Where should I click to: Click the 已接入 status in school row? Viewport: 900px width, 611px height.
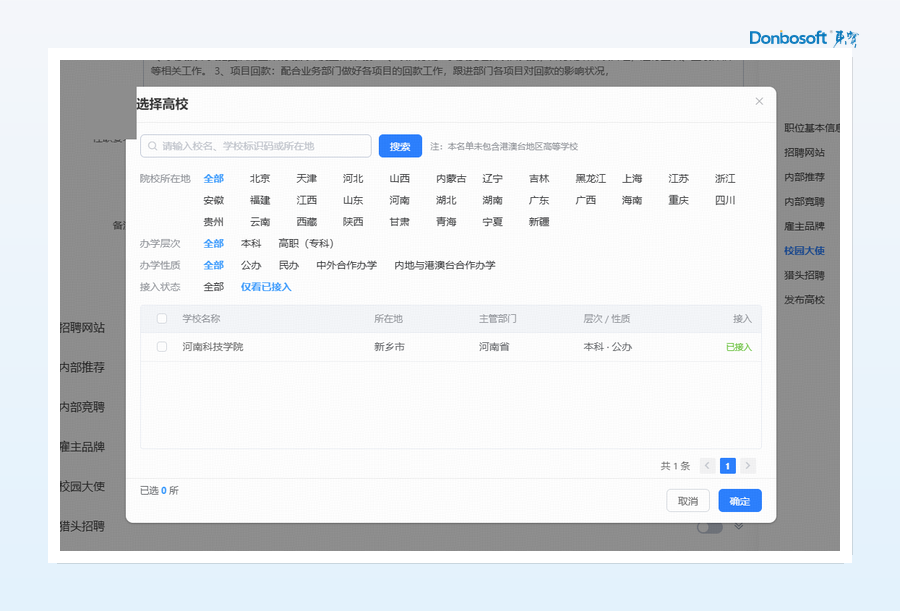click(739, 347)
